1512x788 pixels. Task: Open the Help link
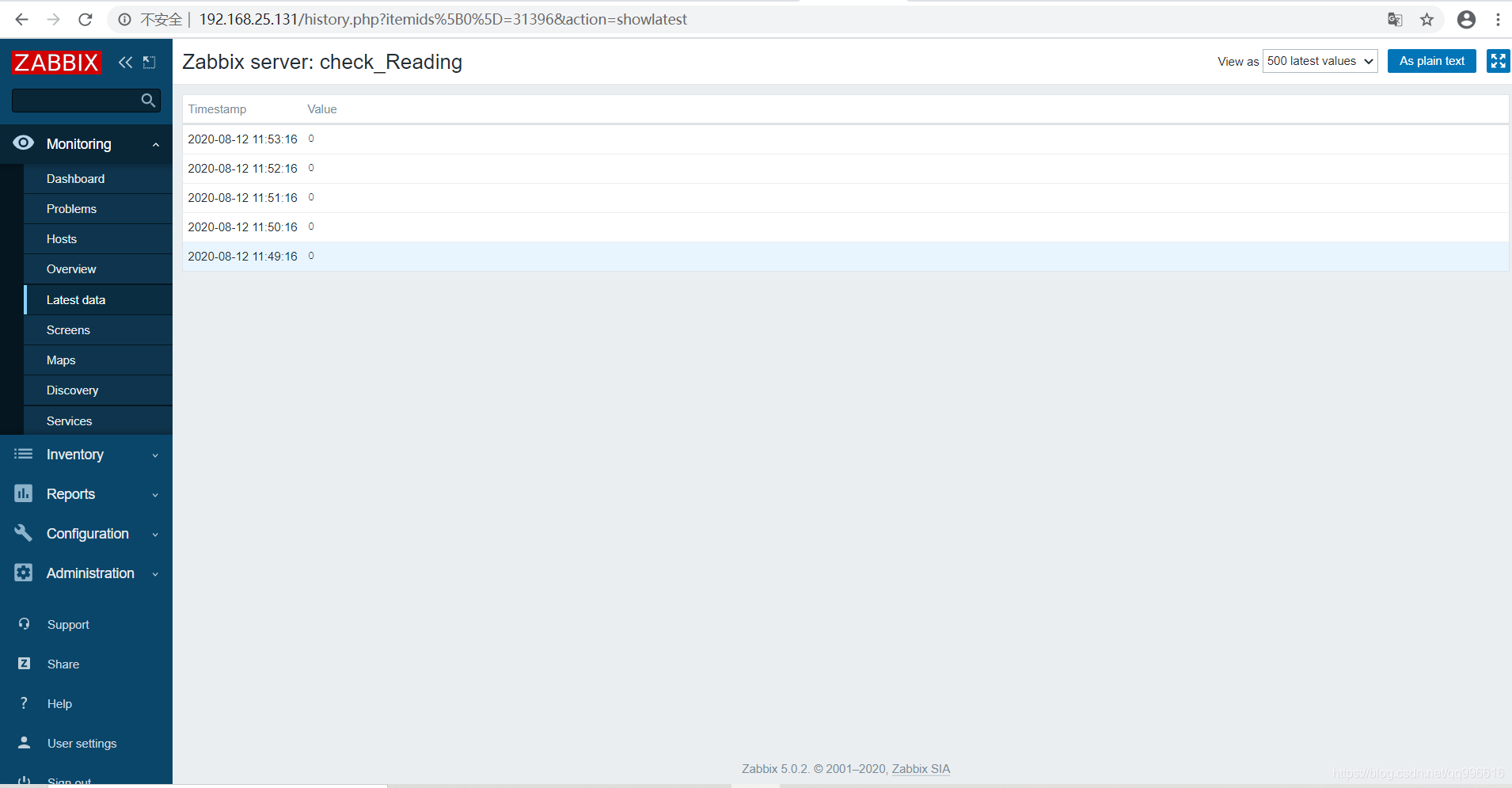point(59,704)
